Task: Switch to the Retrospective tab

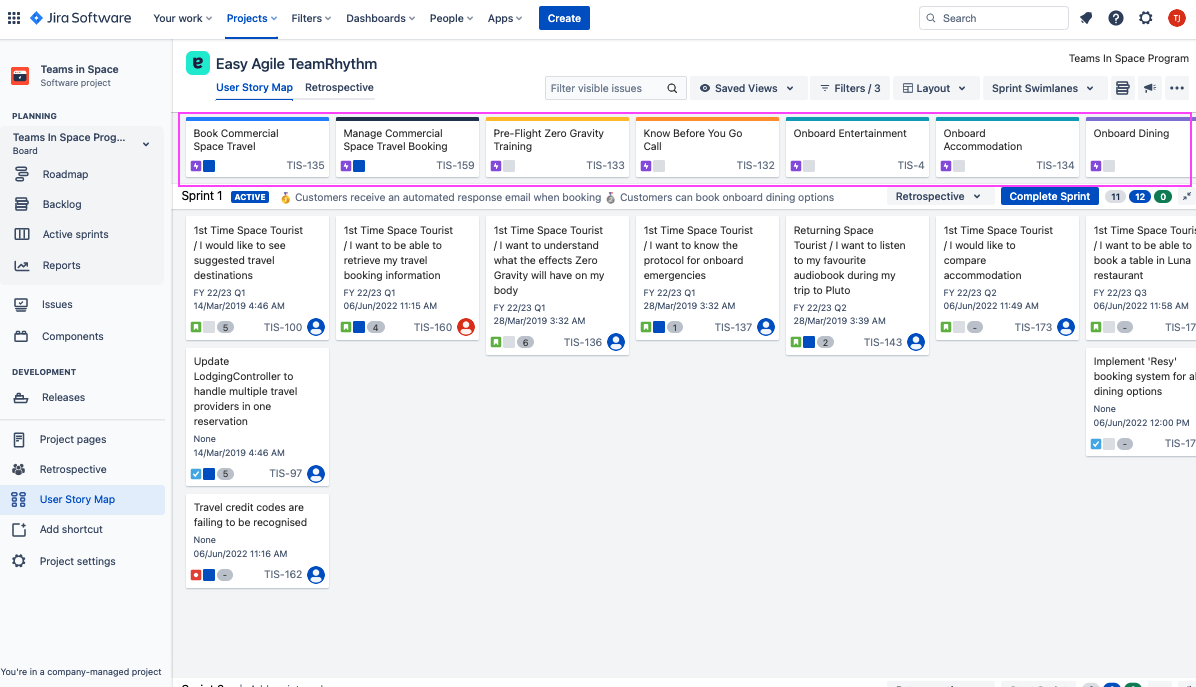Action: 339,88
